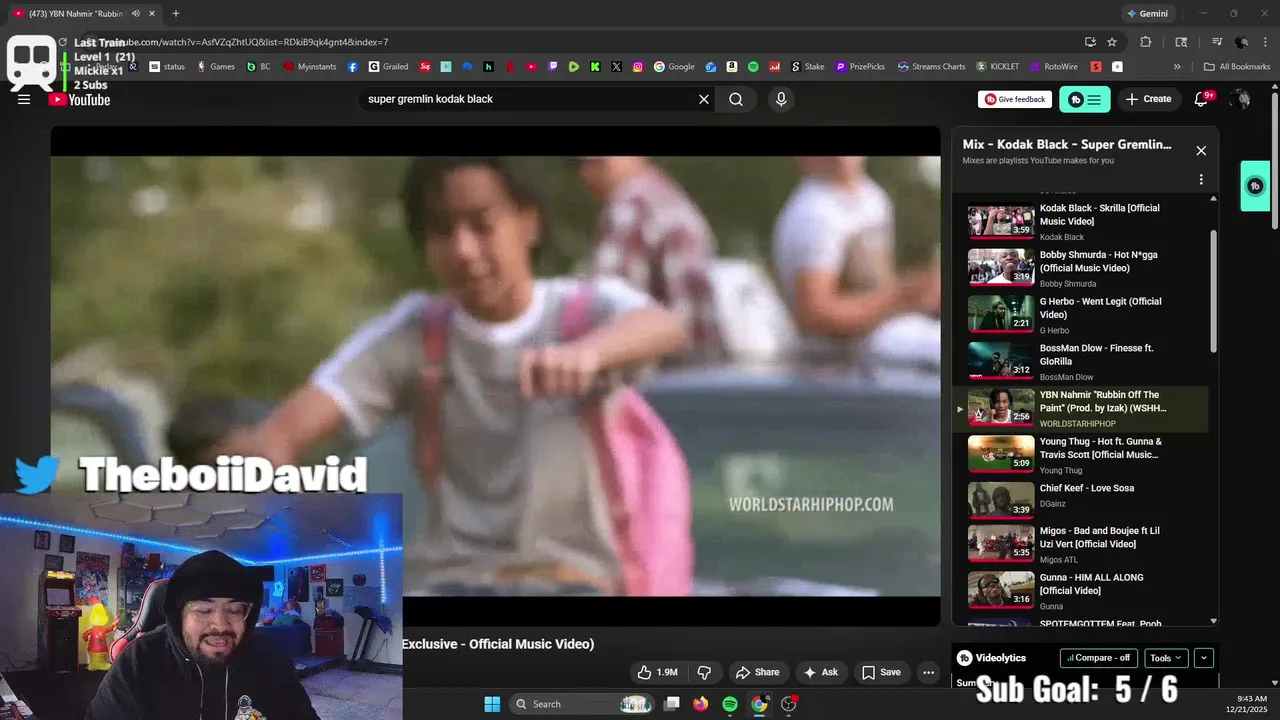Like the video with 1.9M thumbs up
Viewport: 1280px width, 720px height.
[657, 672]
